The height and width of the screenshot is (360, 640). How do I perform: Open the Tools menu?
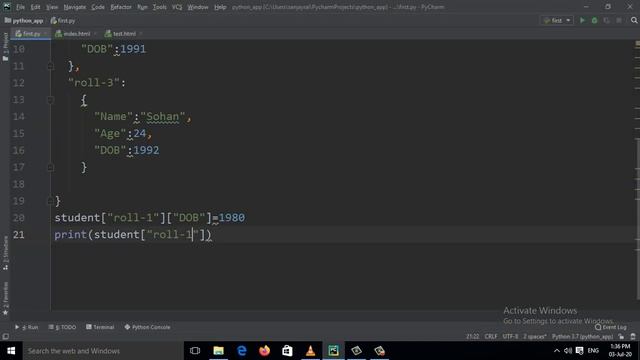[160, 7]
